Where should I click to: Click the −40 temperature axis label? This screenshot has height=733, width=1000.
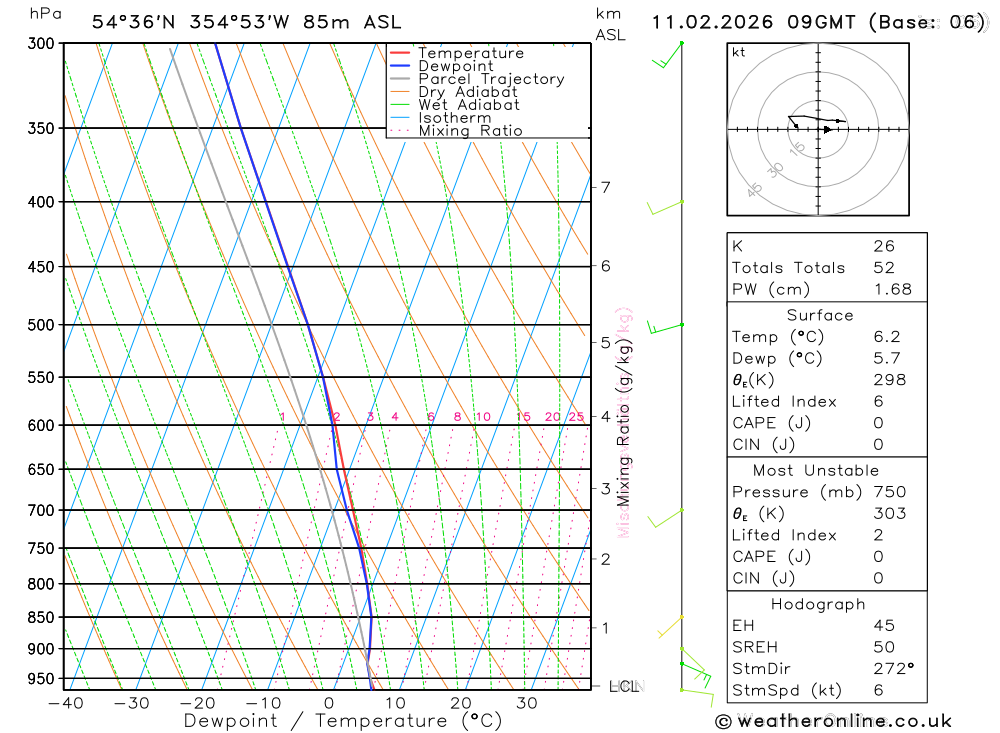pos(66,703)
